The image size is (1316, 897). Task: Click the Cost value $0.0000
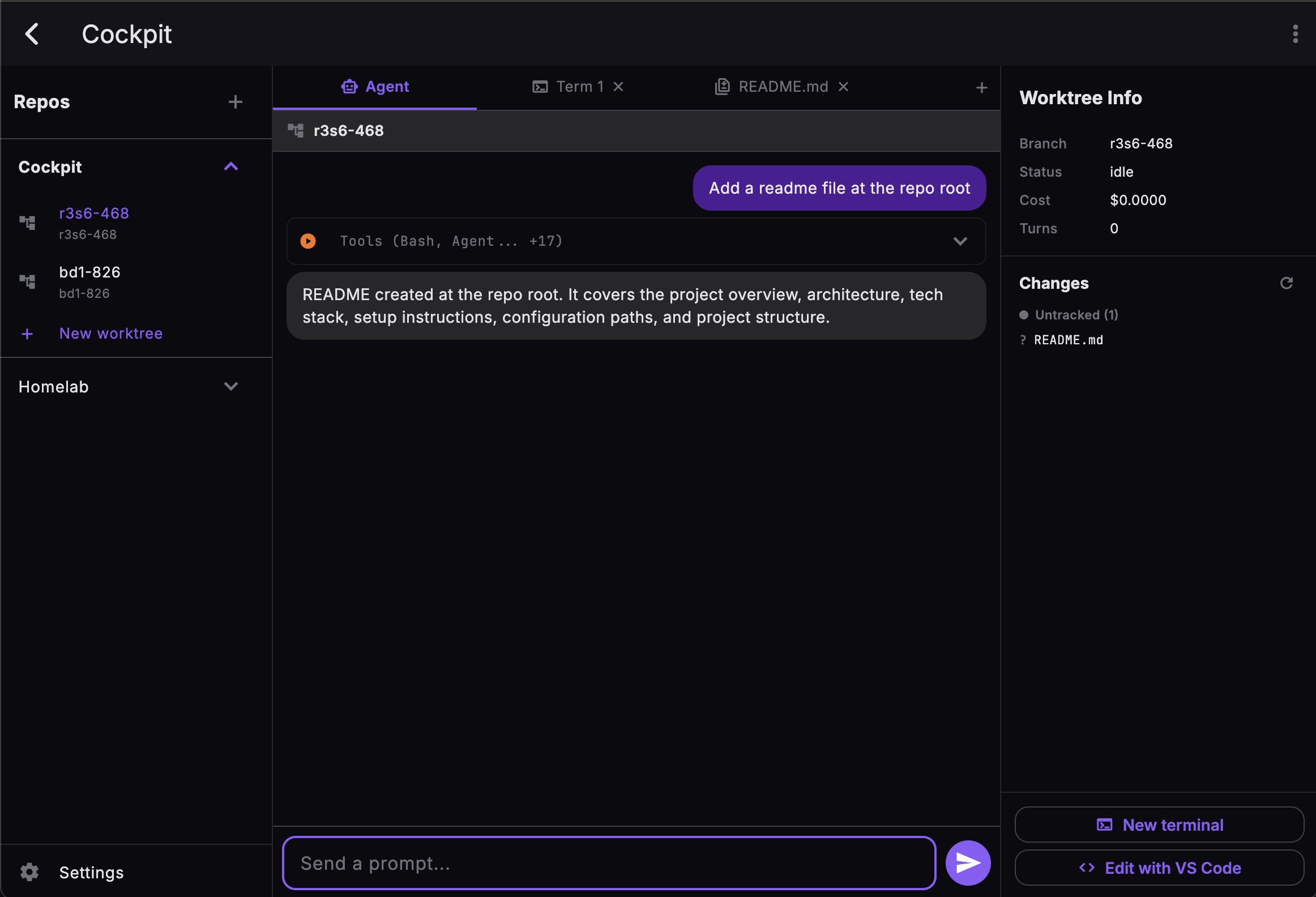(1138, 200)
